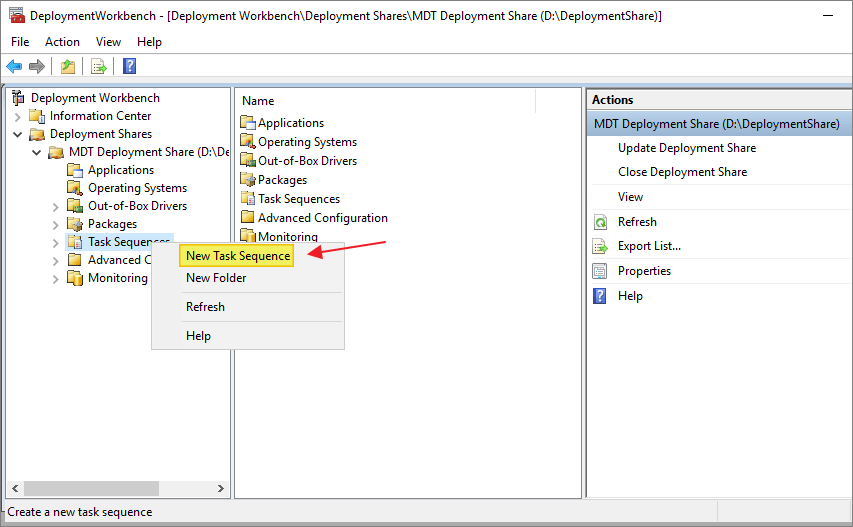
Task: Select New Folder in the context menu
Action: coord(216,278)
